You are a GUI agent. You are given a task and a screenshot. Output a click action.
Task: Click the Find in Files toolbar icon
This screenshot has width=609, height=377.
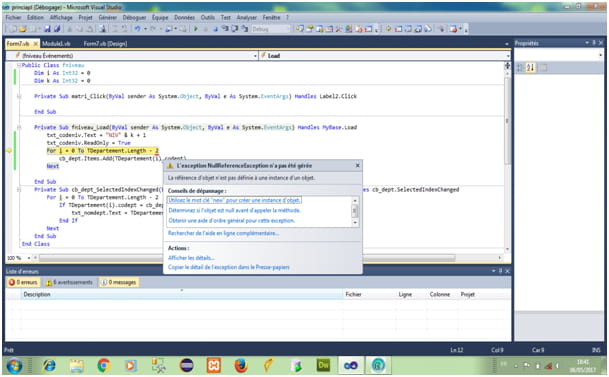102,29
